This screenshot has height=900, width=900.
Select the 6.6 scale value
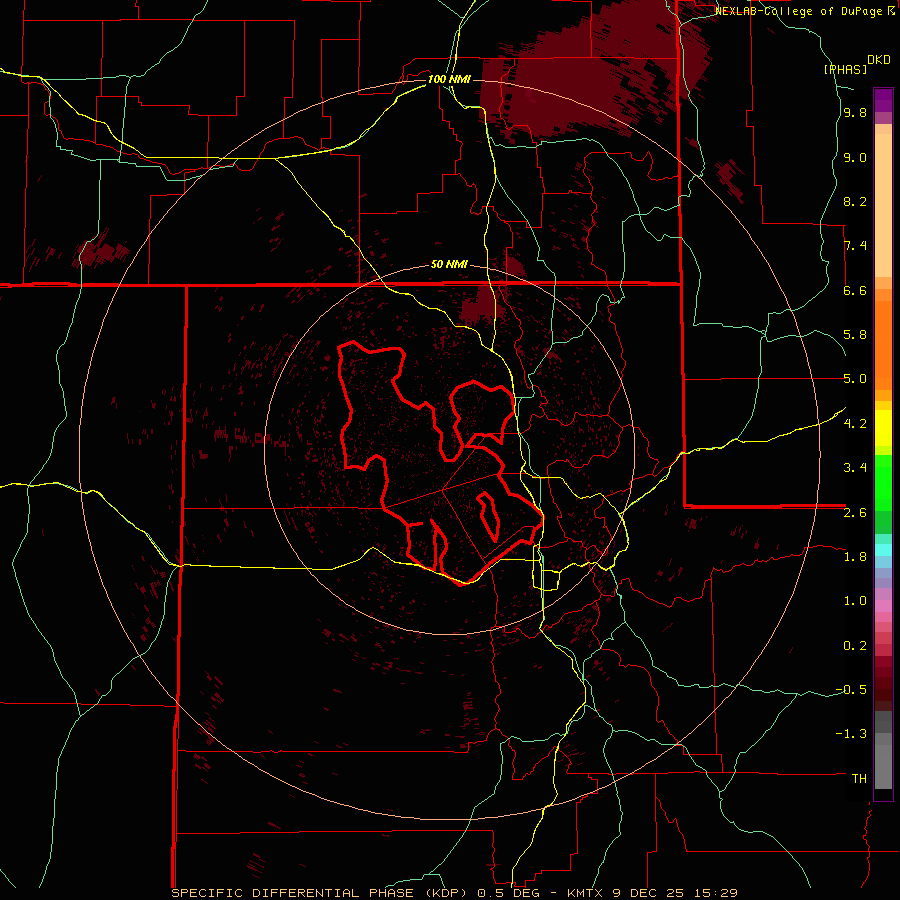pyautogui.click(x=855, y=290)
